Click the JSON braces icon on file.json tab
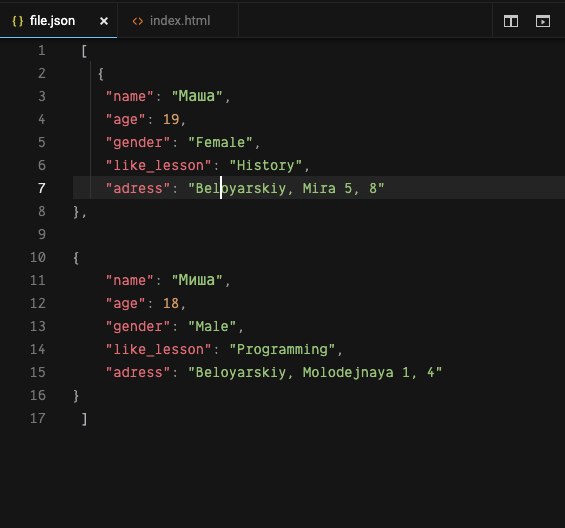 point(18,21)
